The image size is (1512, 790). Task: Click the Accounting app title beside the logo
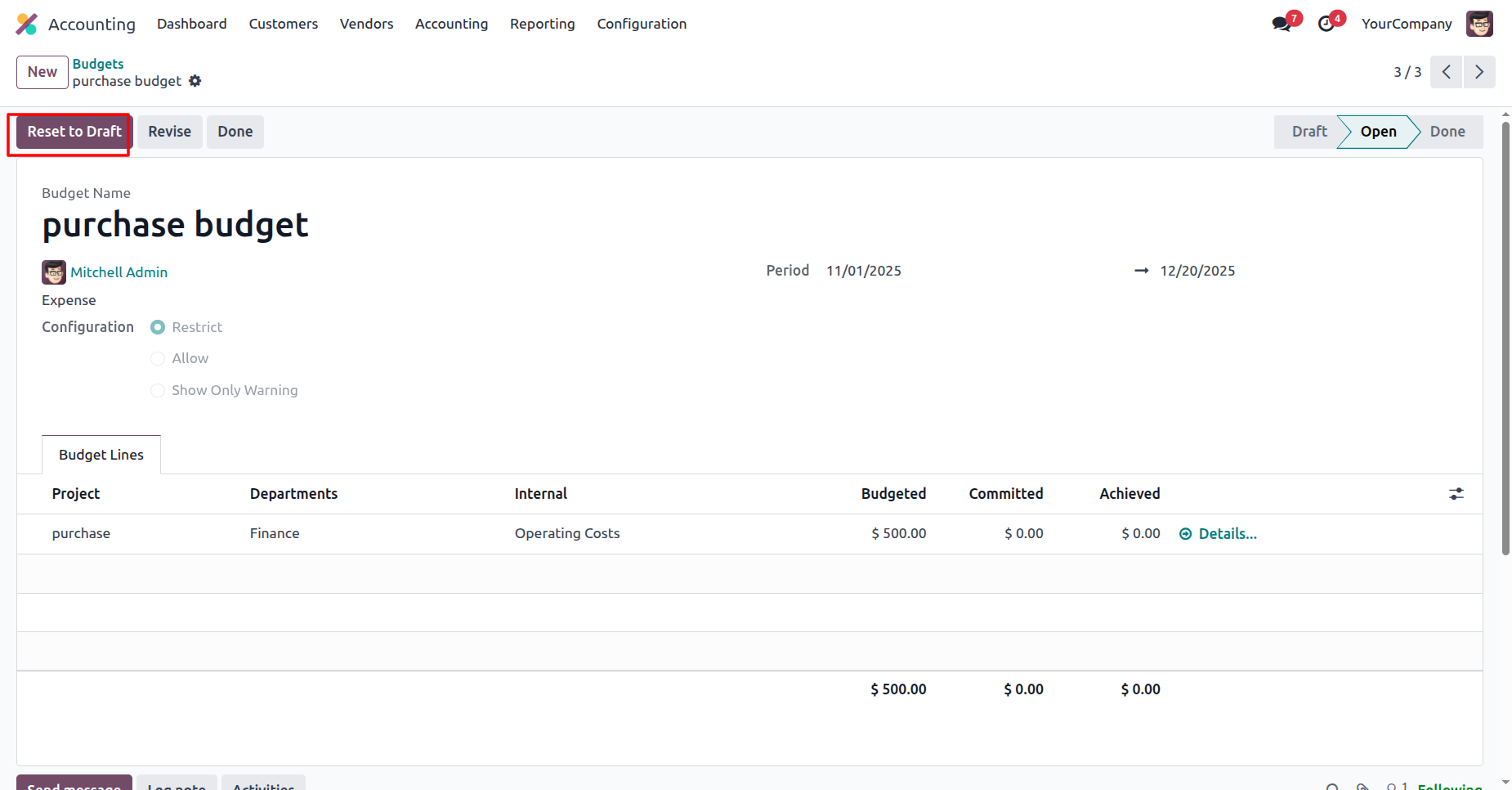tap(92, 25)
